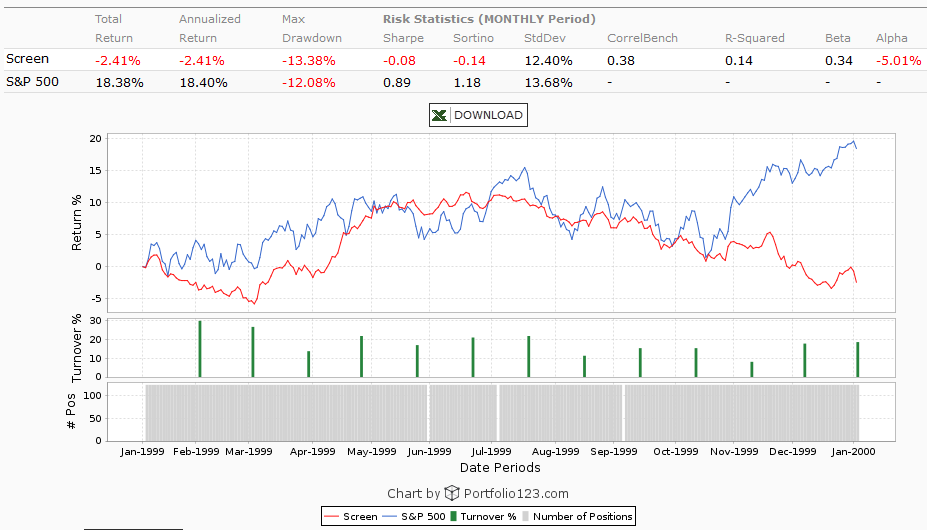This screenshot has height=530, width=927.
Task: Click the Feb-1999 turnover bar
Action: pyautogui.click(x=200, y=349)
